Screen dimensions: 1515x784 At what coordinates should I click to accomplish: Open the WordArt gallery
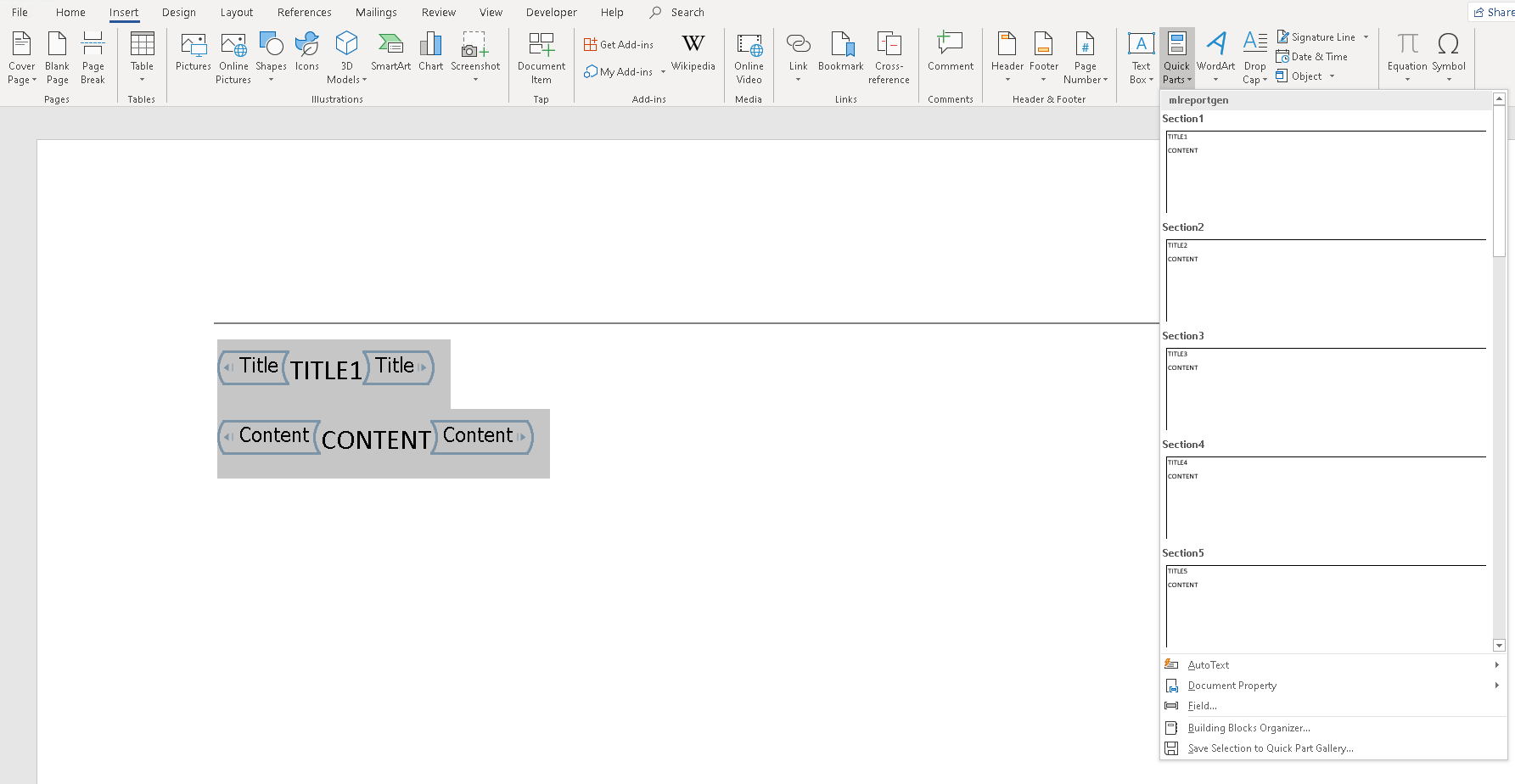point(1216,57)
